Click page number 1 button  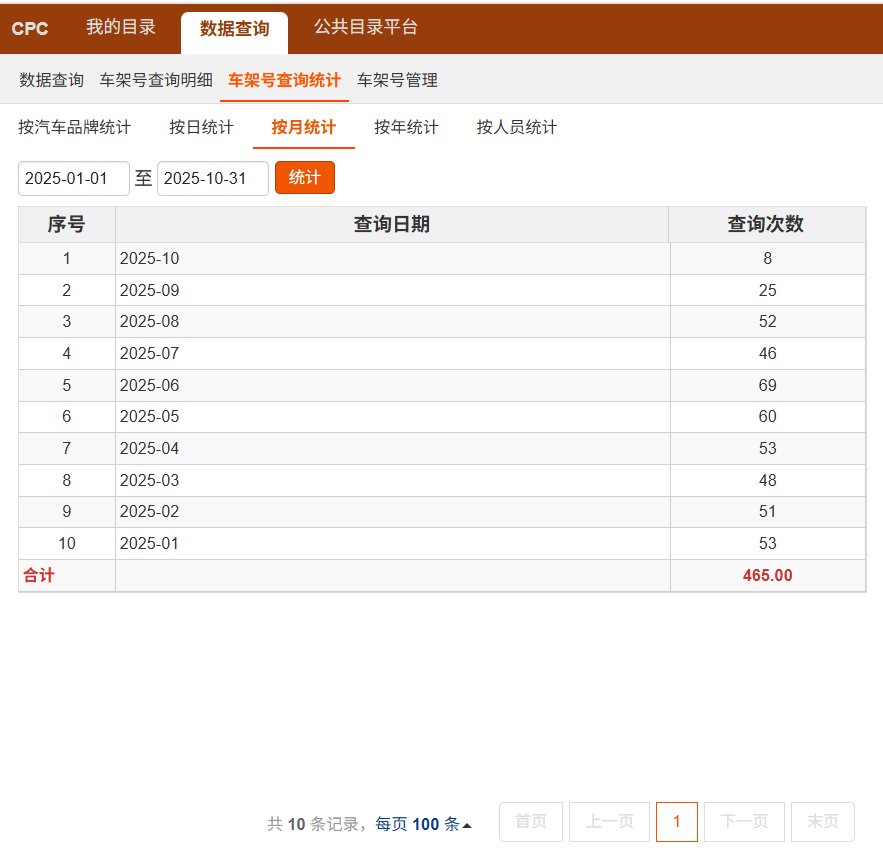pos(677,822)
